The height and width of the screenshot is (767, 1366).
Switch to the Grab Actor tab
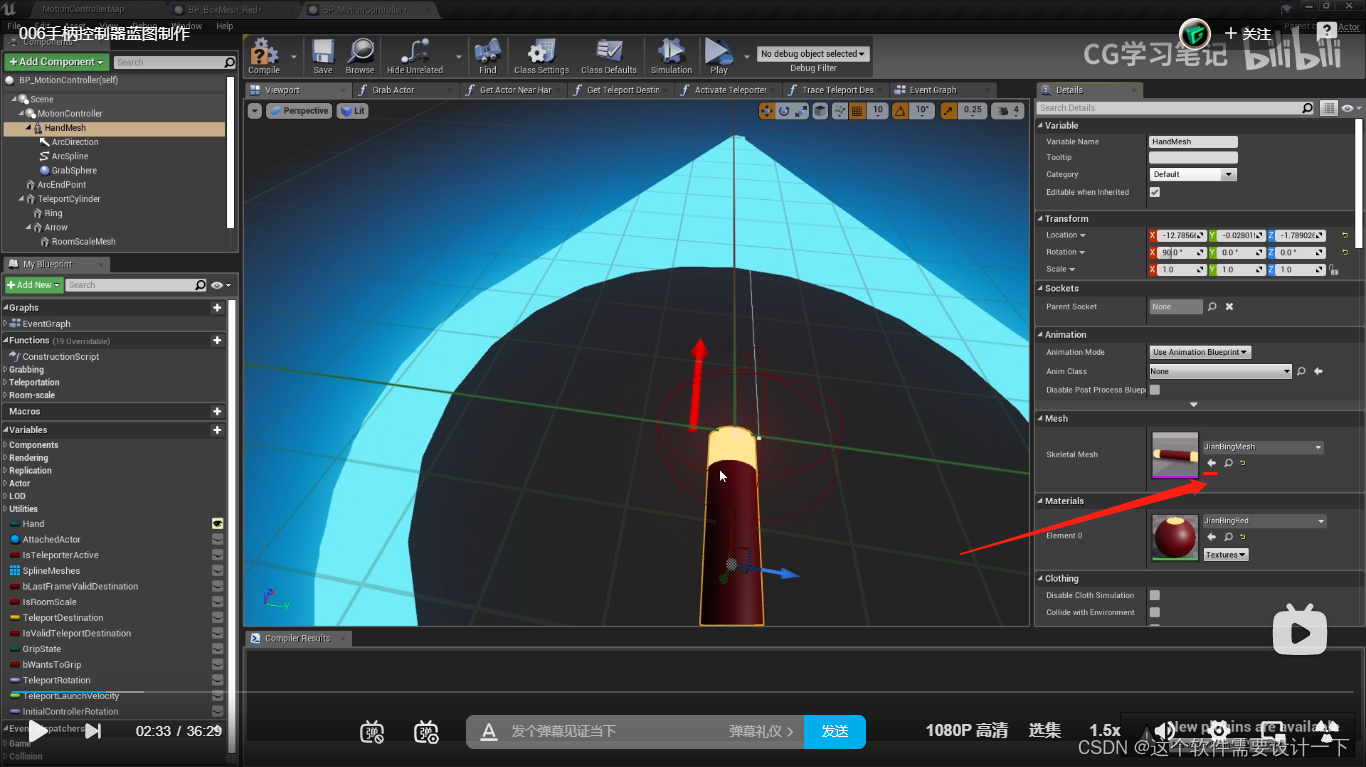[x=393, y=90]
